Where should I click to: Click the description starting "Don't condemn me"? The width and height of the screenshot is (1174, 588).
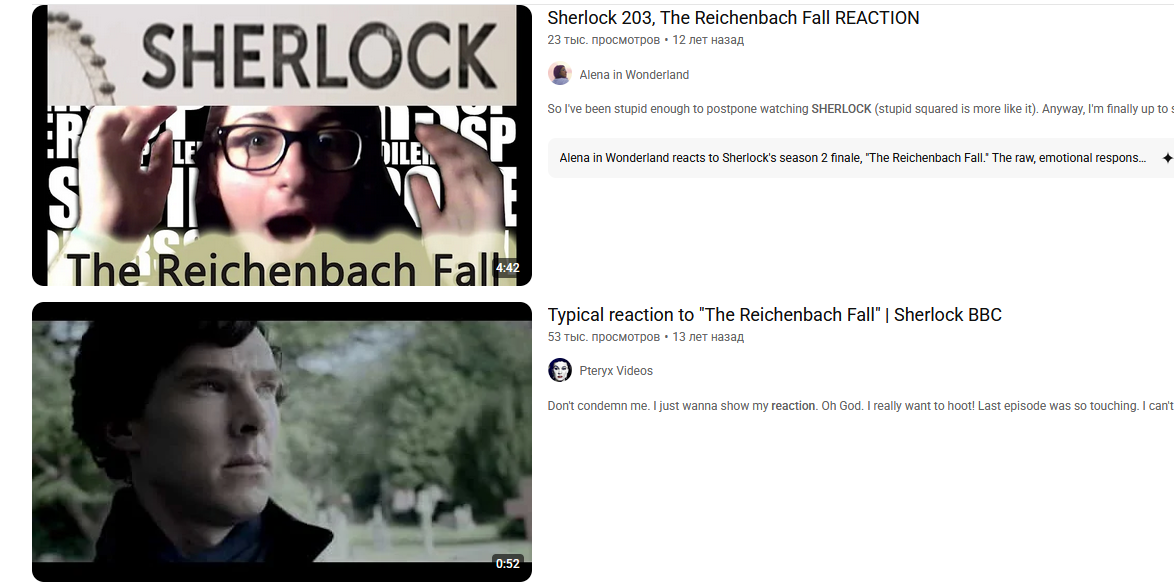860,405
